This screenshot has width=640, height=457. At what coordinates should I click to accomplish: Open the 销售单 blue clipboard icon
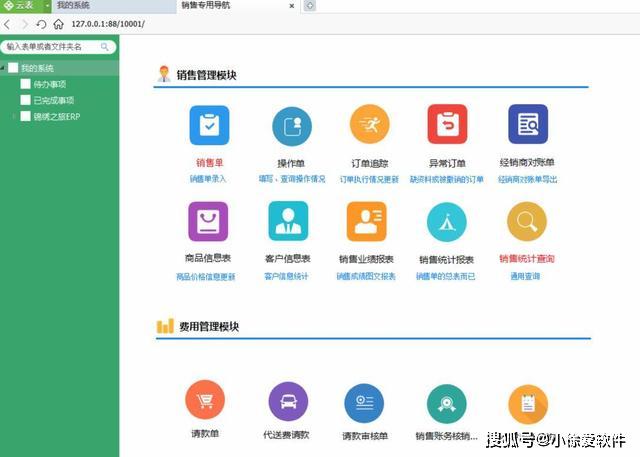coord(209,125)
